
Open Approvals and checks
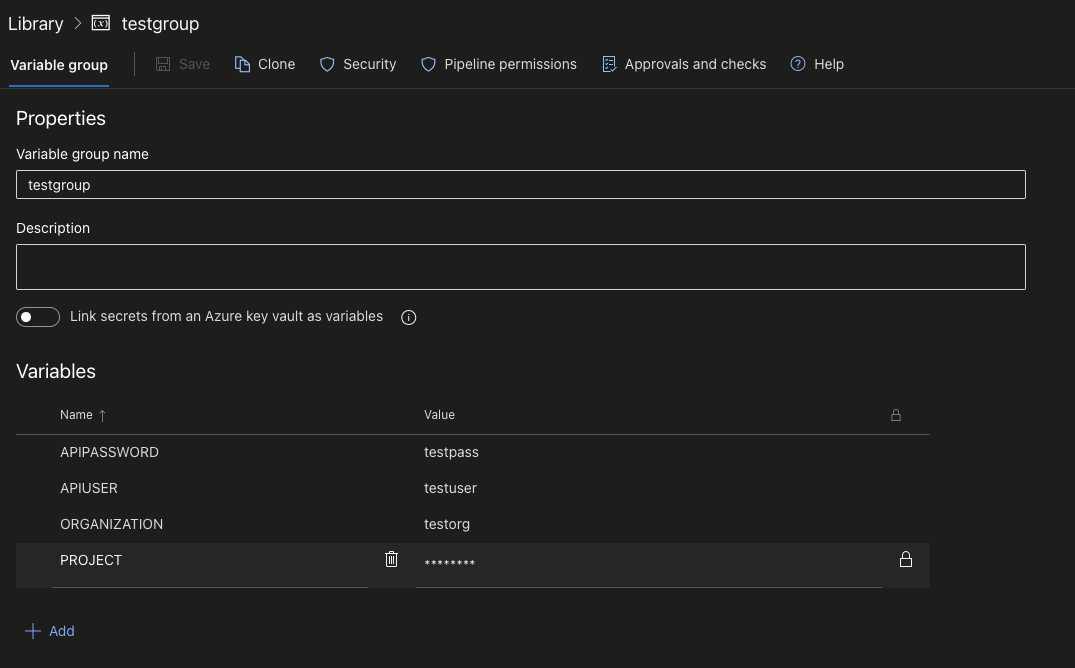(684, 64)
